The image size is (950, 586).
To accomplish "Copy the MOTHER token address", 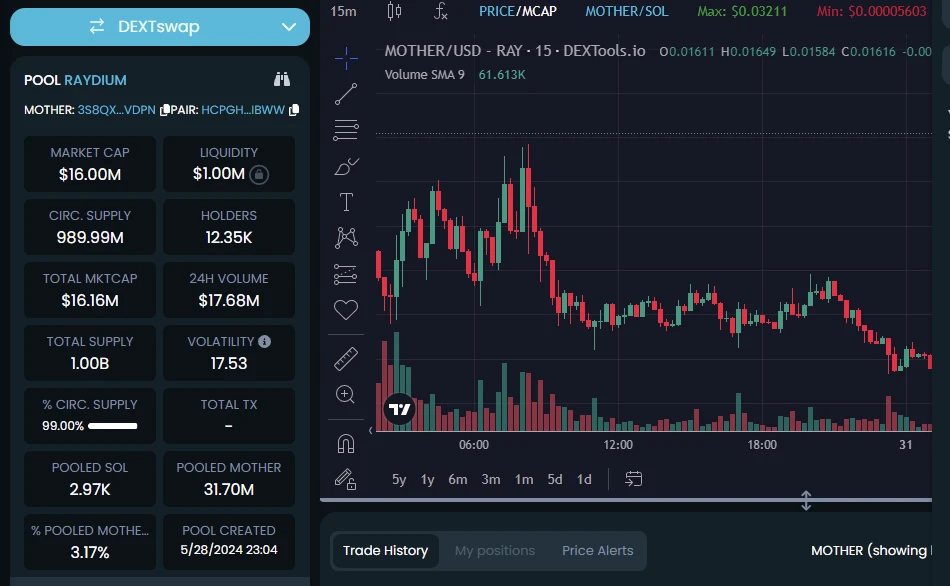I will [x=164, y=110].
